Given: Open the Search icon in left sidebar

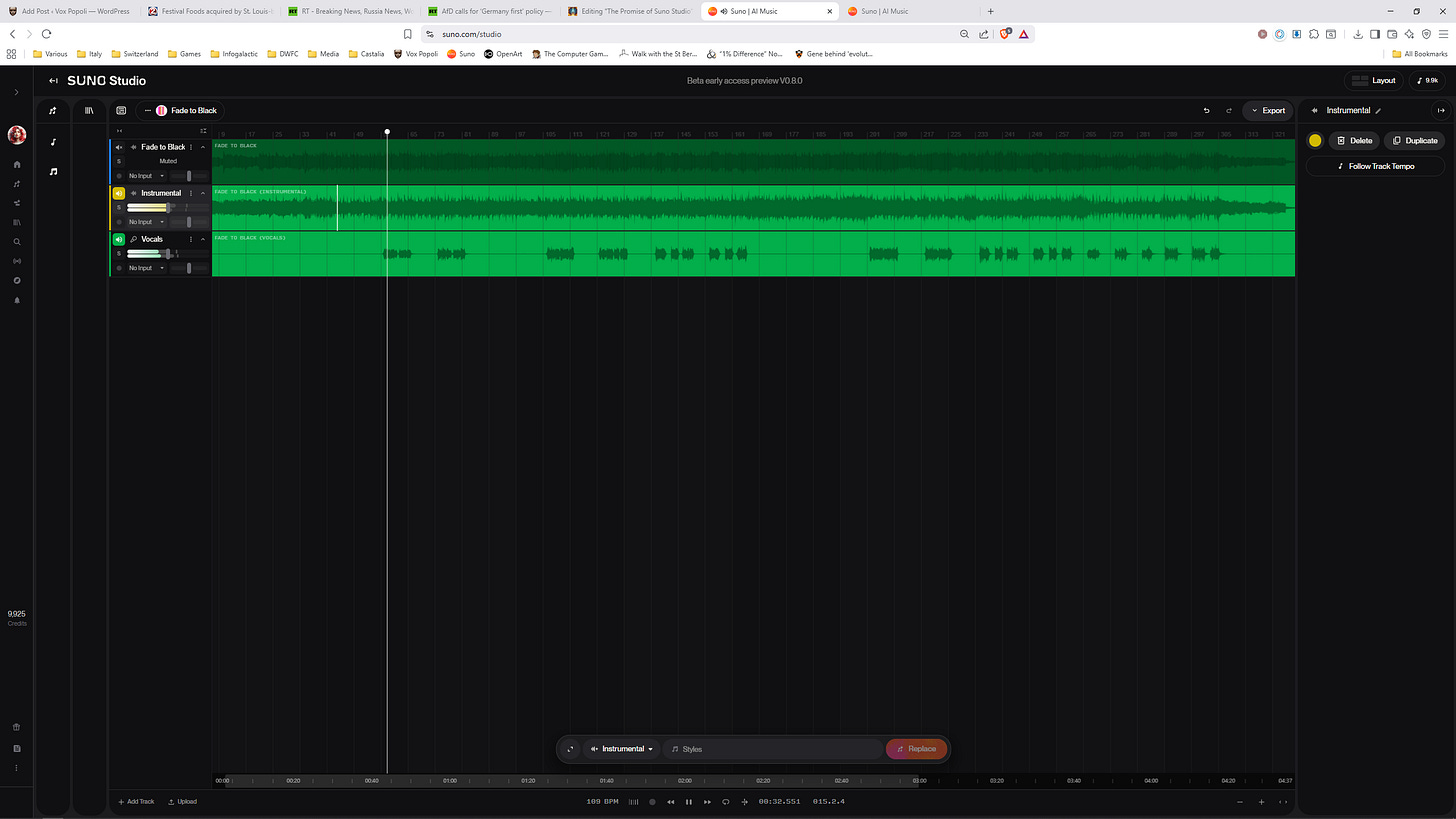Looking at the screenshot, I should [16, 242].
